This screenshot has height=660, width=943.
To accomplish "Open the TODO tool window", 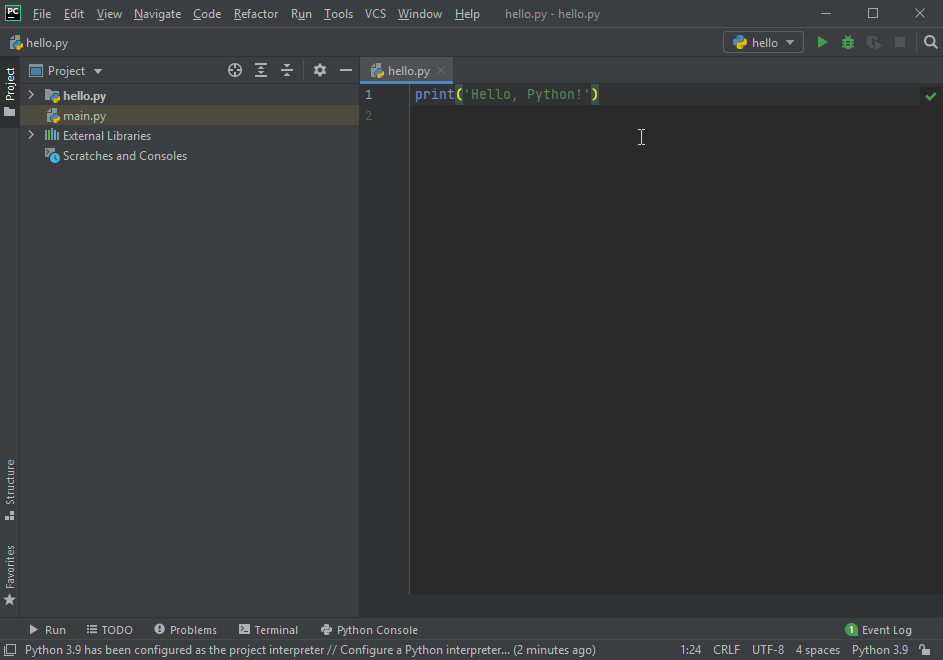I will pos(109,629).
